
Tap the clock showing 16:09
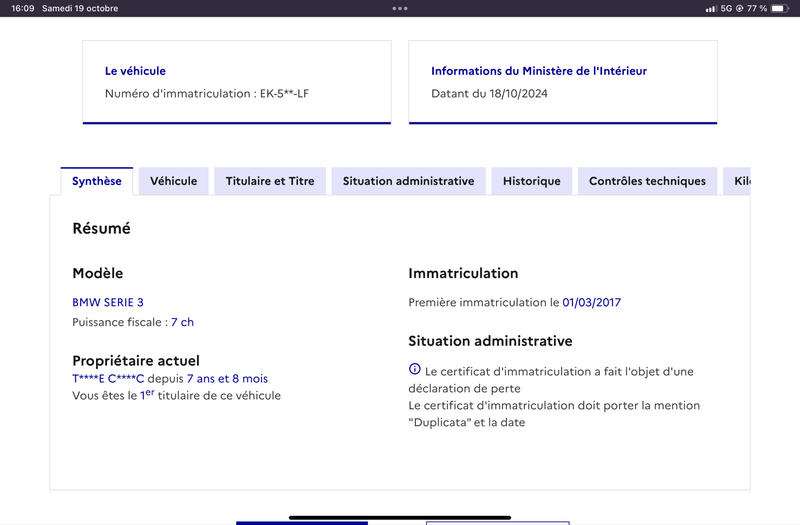pyautogui.click(x=23, y=8)
